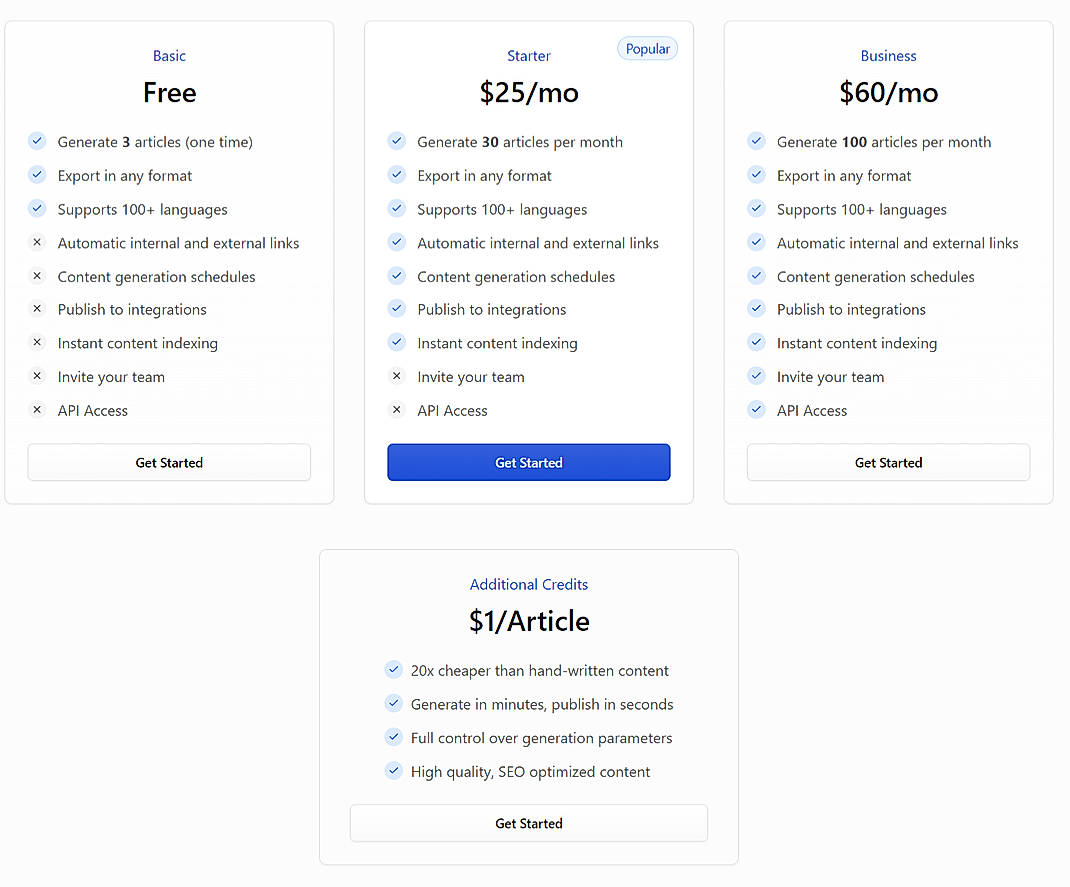The image size is (1070, 887).
Task: Click the X next to Content generation schedules on Basic
Action: pyautogui.click(x=37, y=276)
